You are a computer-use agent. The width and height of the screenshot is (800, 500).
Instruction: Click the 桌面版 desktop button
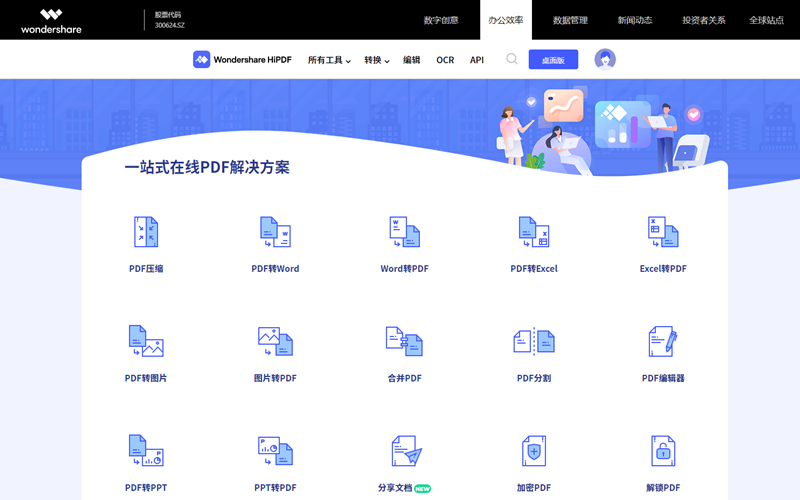[553, 60]
